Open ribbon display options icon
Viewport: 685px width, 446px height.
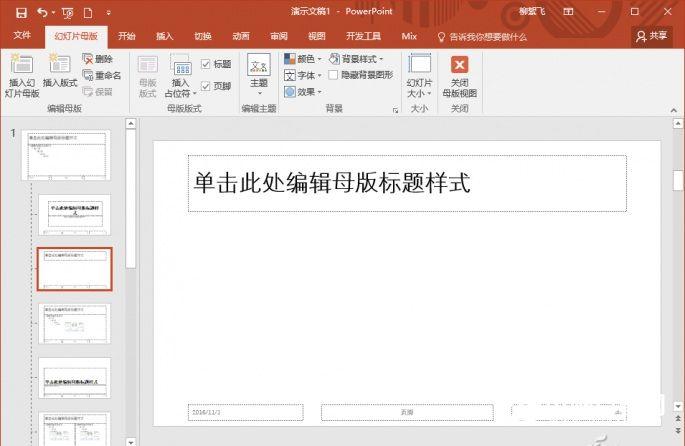(x=568, y=12)
